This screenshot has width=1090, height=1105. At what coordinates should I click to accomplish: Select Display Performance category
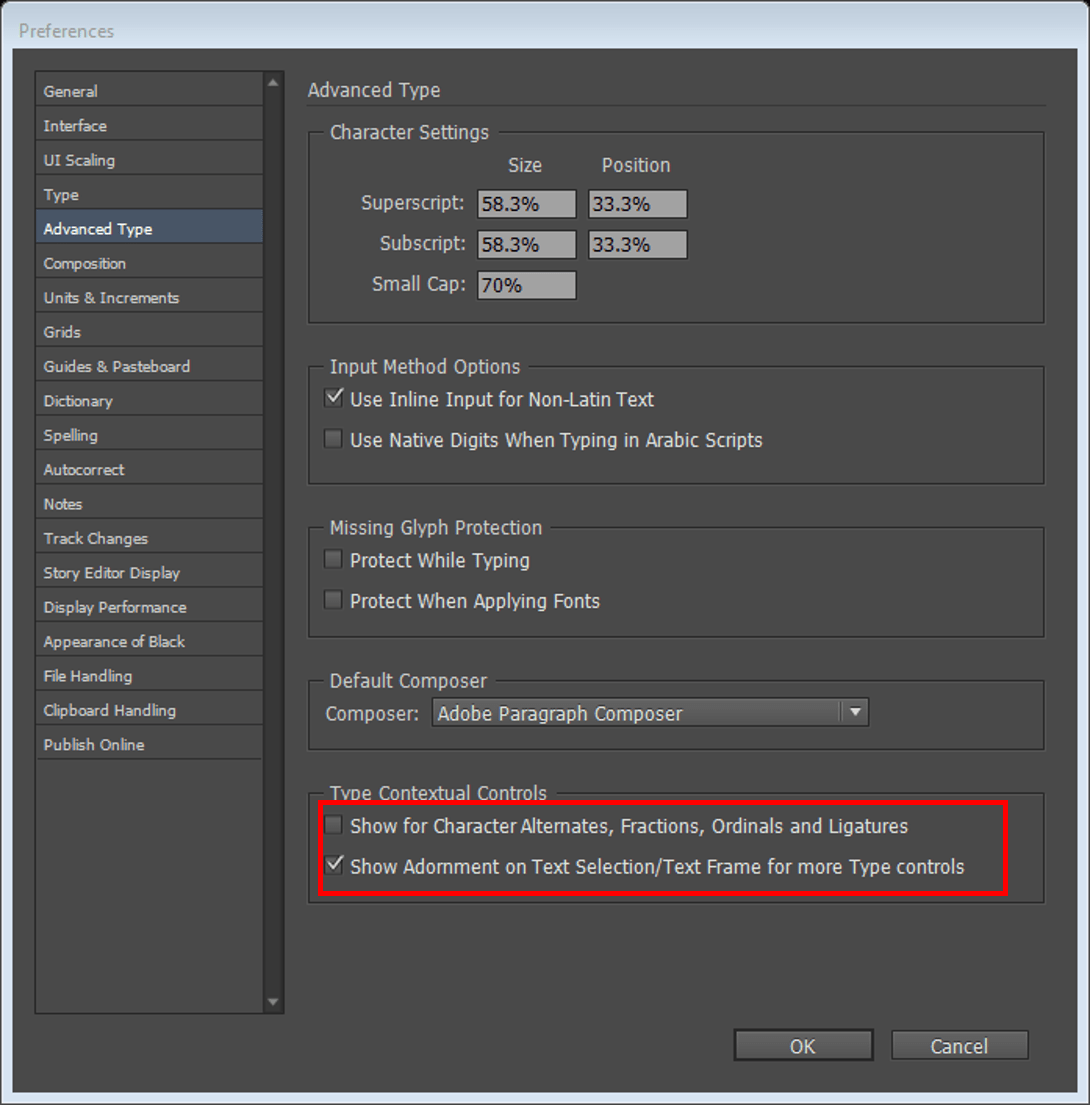click(x=149, y=607)
